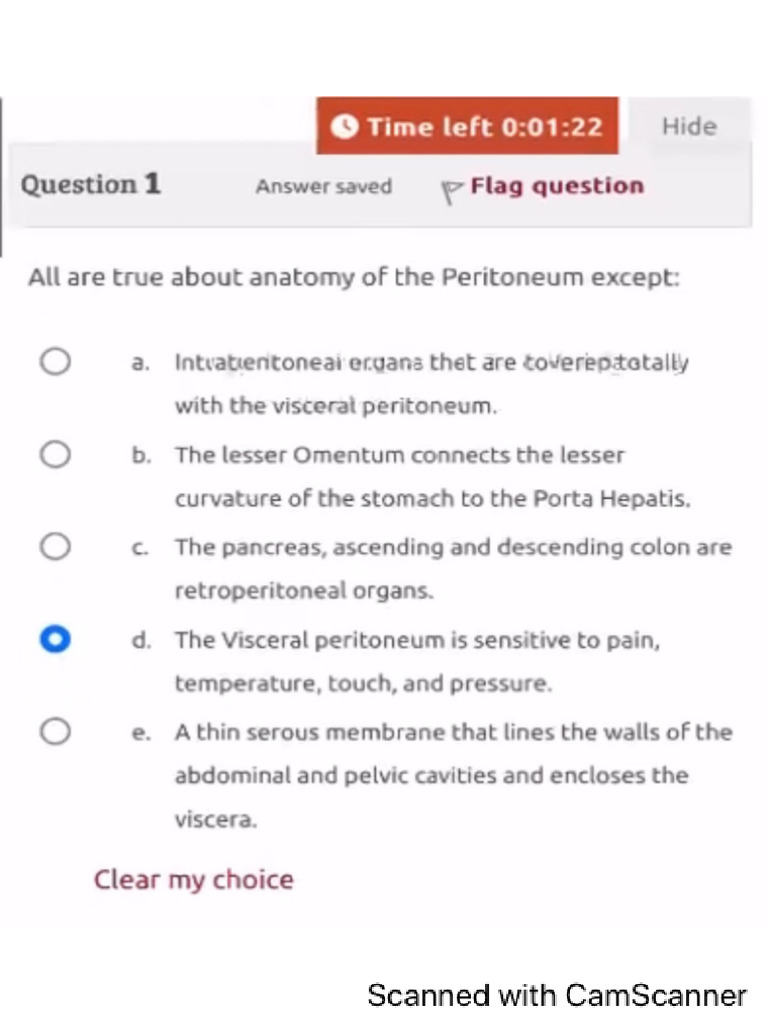Click the clock icon in the timer
The image size is (768, 1024).
[x=344, y=126]
